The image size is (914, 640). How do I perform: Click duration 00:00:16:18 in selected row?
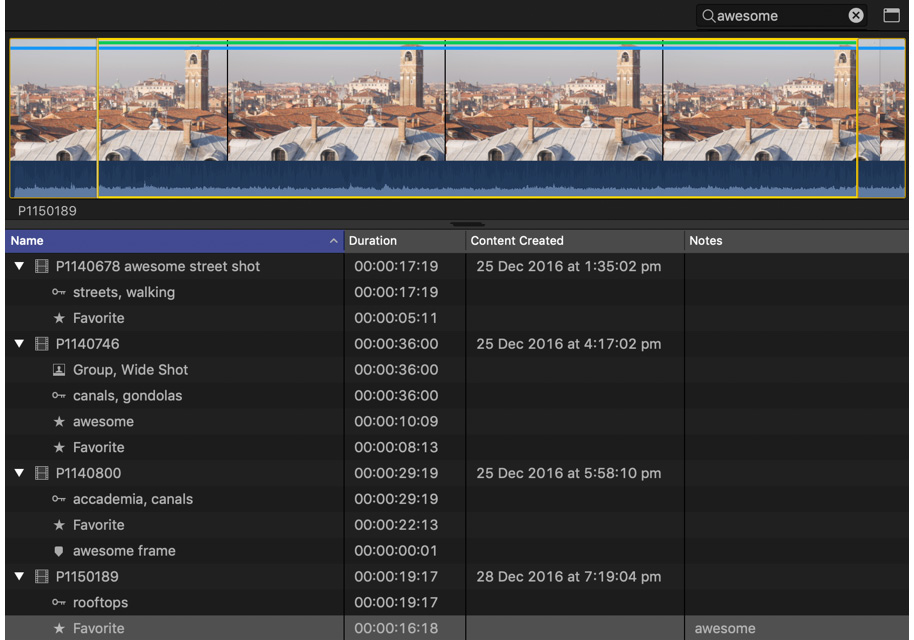point(396,628)
